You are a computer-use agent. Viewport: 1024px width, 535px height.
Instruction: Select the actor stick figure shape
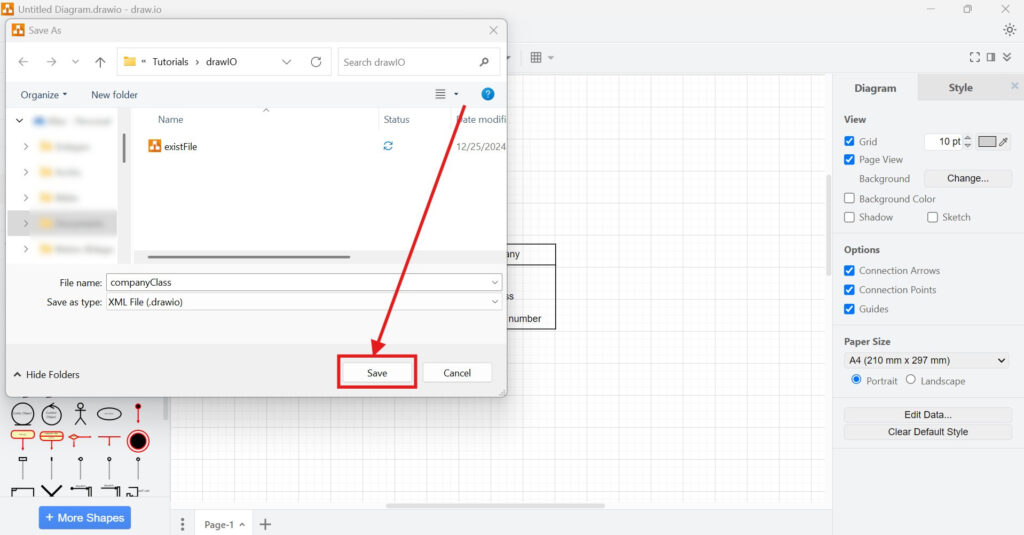pos(80,413)
